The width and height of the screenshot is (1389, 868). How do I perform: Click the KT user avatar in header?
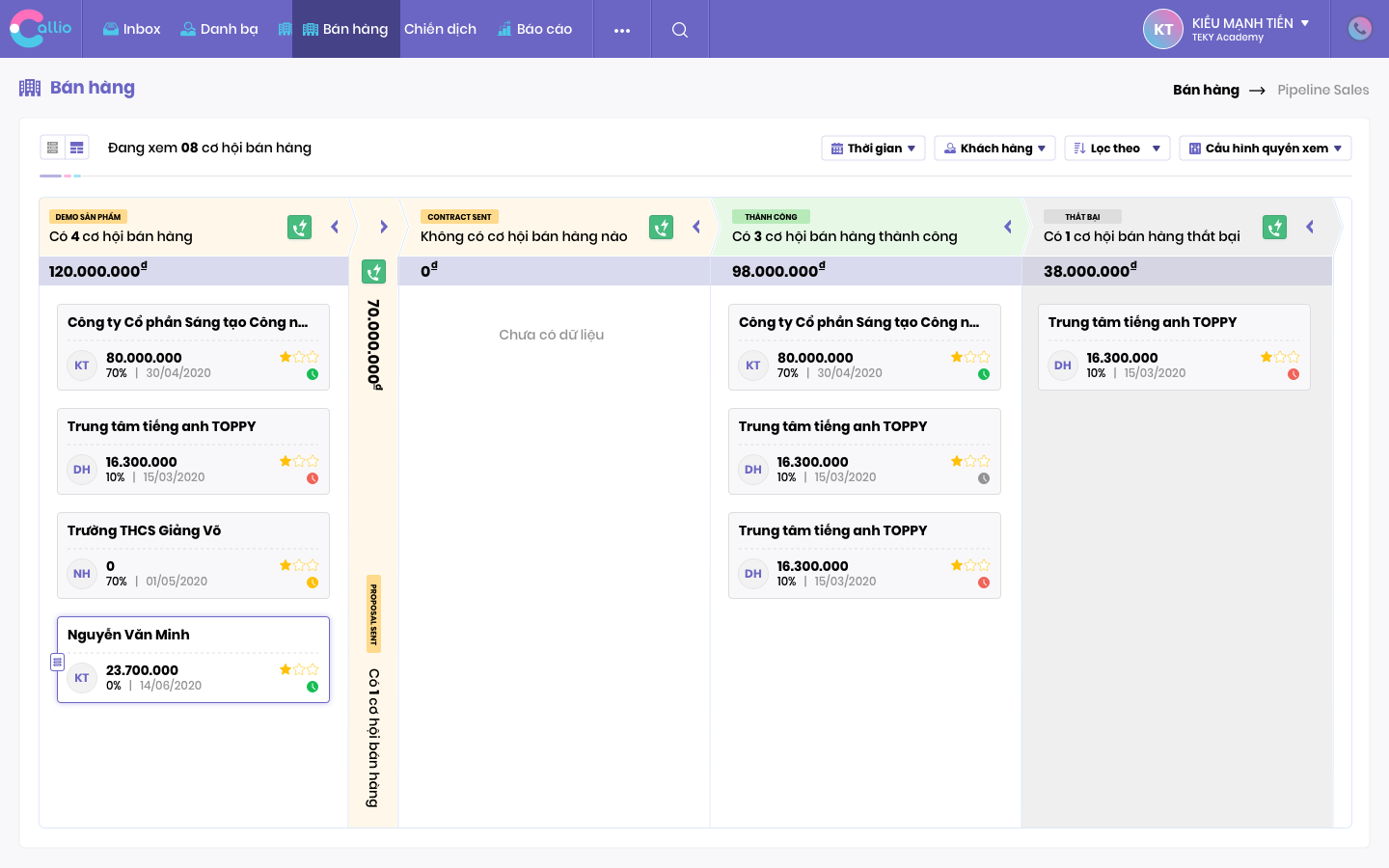point(1163,29)
